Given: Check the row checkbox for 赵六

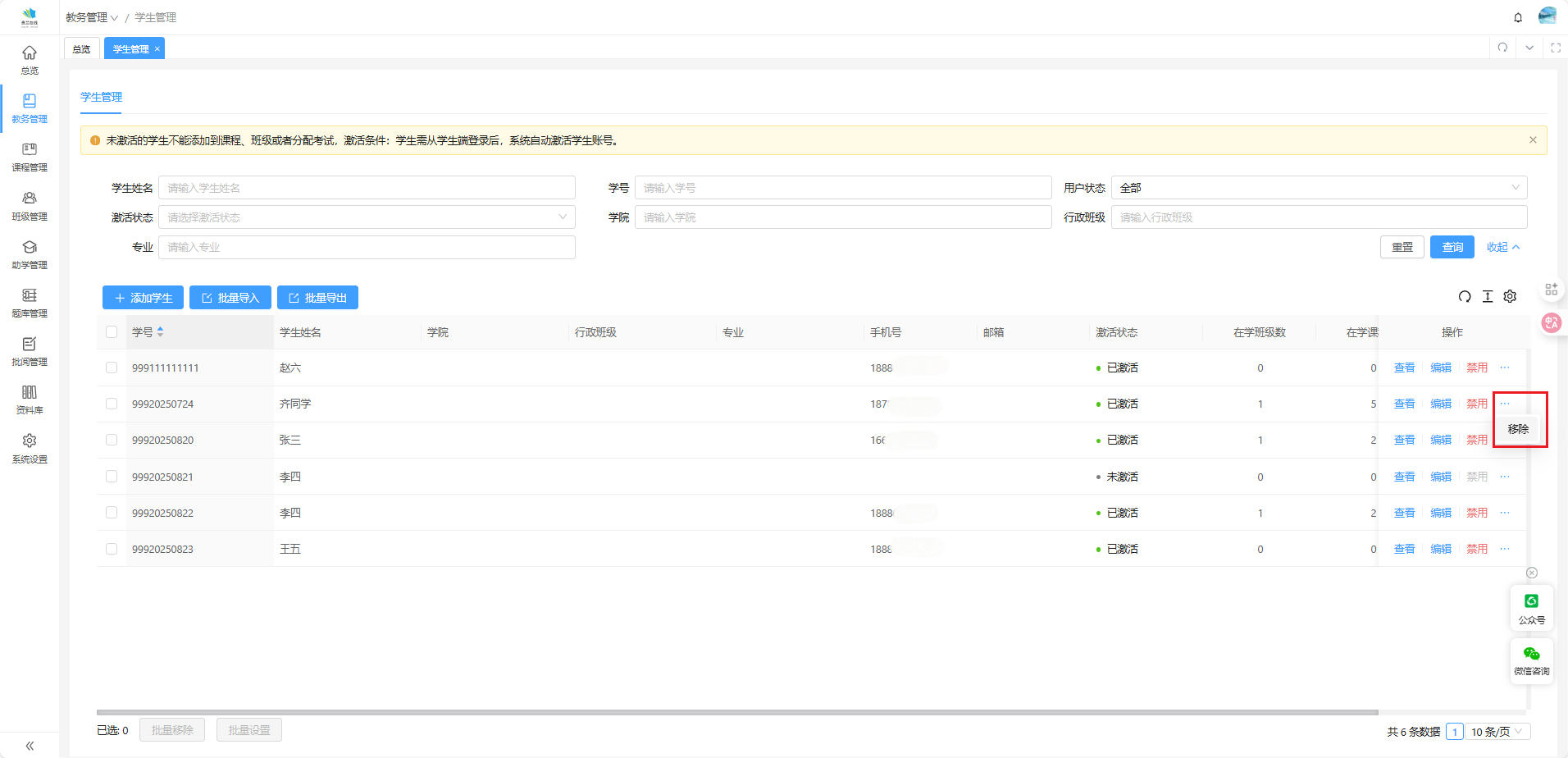Looking at the screenshot, I should coord(112,368).
